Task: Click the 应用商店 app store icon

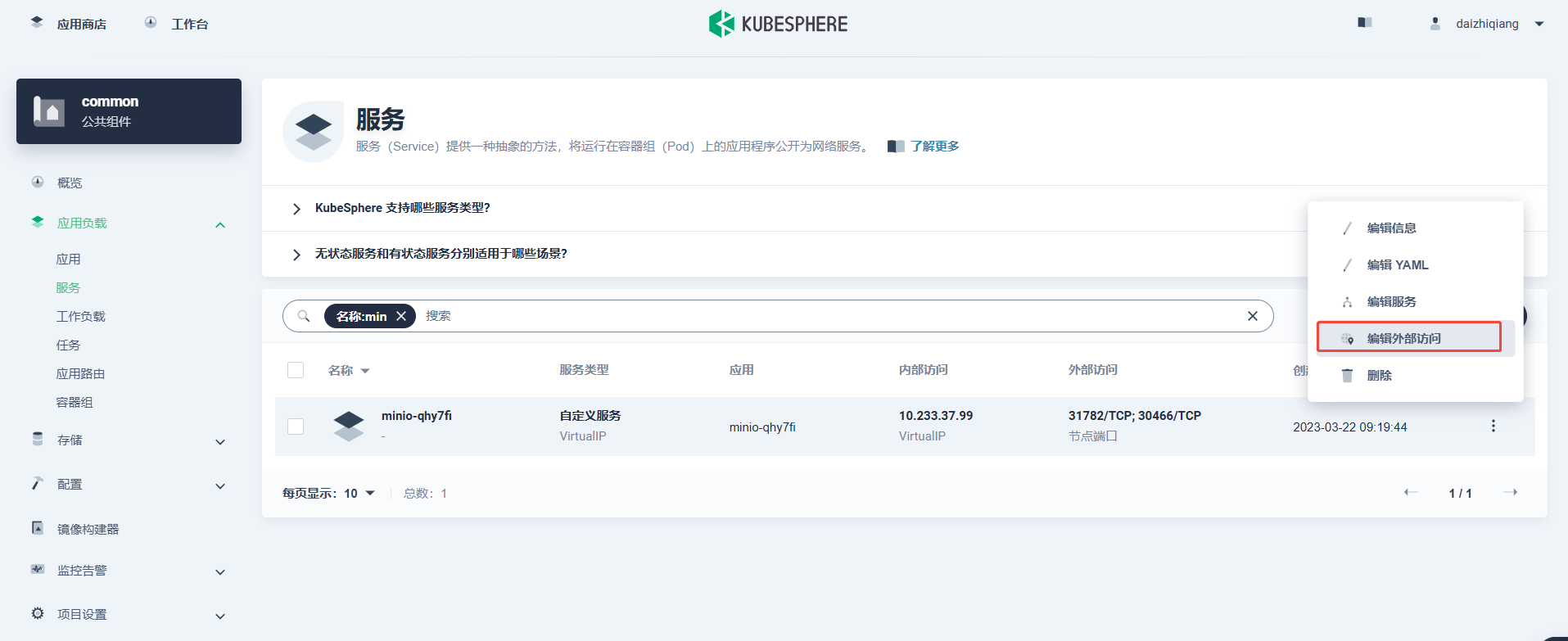Action: tap(37, 23)
